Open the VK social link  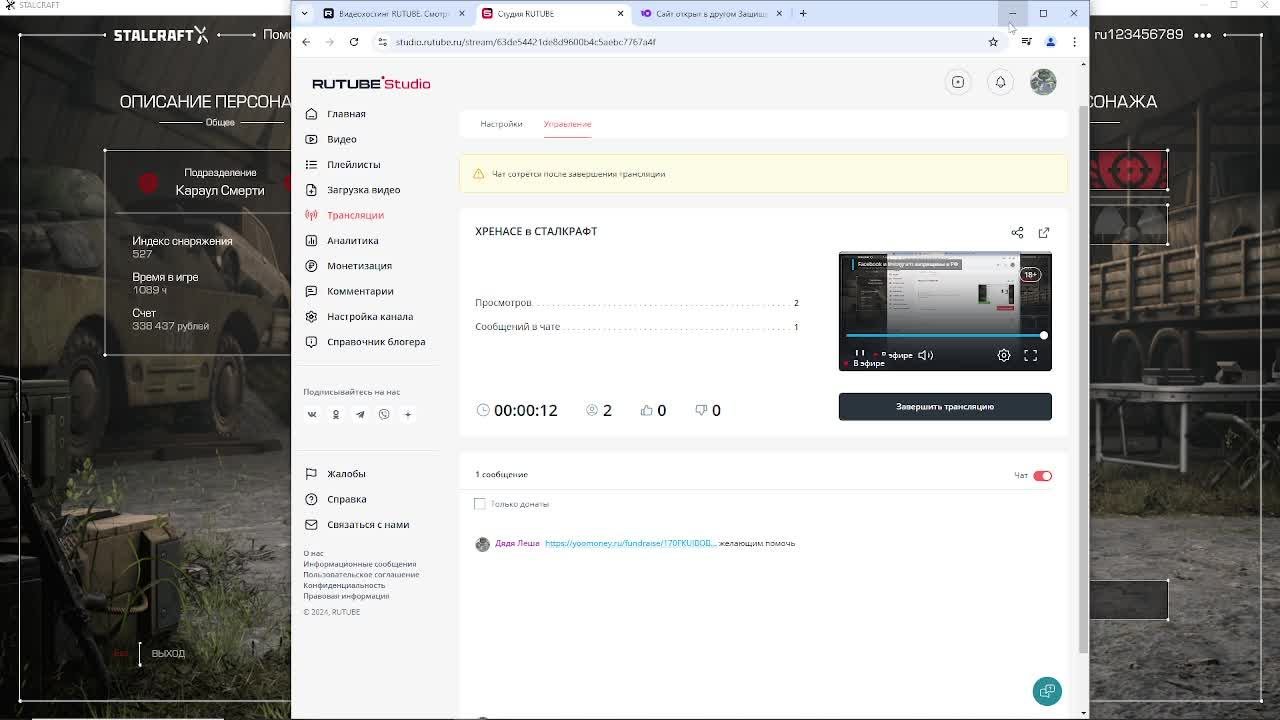click(312, 414)
